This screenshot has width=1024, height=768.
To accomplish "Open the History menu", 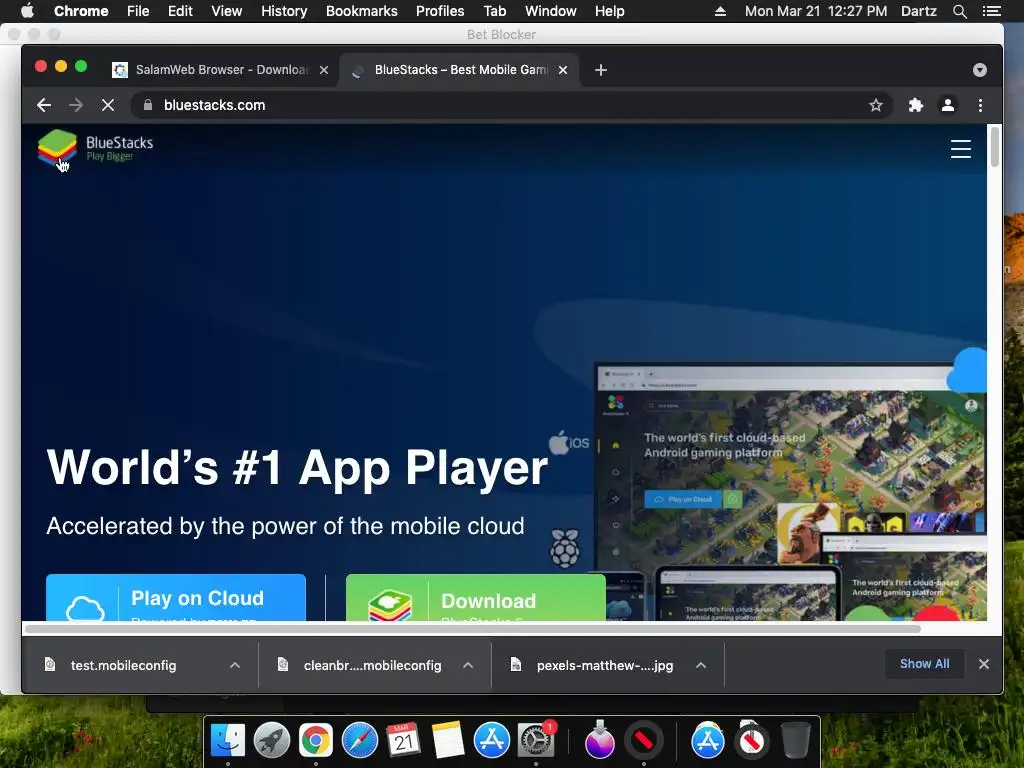I will [x=284, y=11].
